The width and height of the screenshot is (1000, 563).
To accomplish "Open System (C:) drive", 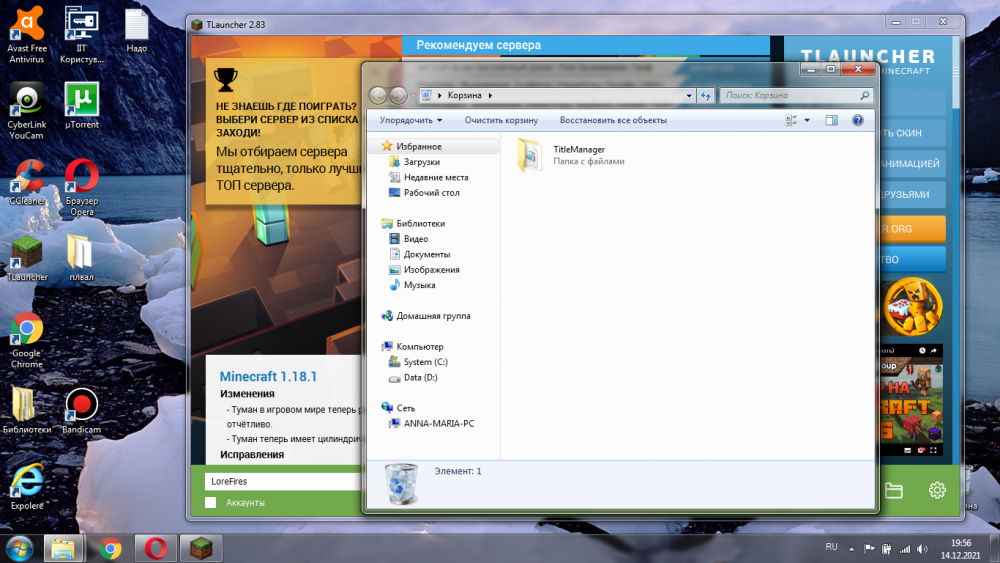I will [425, 362].
